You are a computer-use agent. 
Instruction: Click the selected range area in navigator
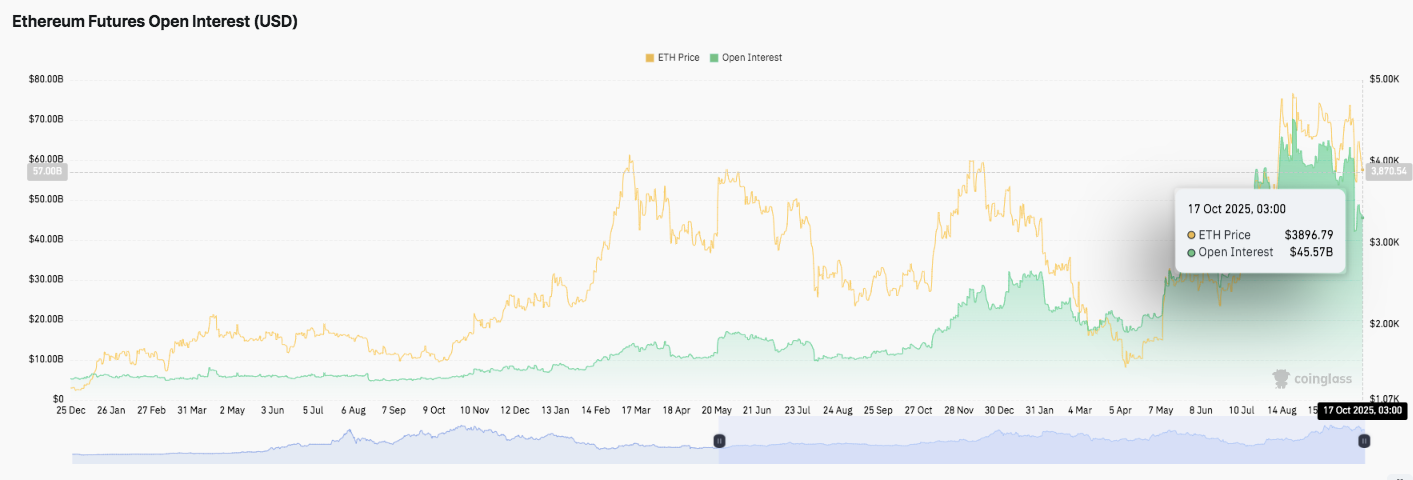point(1040,441)
